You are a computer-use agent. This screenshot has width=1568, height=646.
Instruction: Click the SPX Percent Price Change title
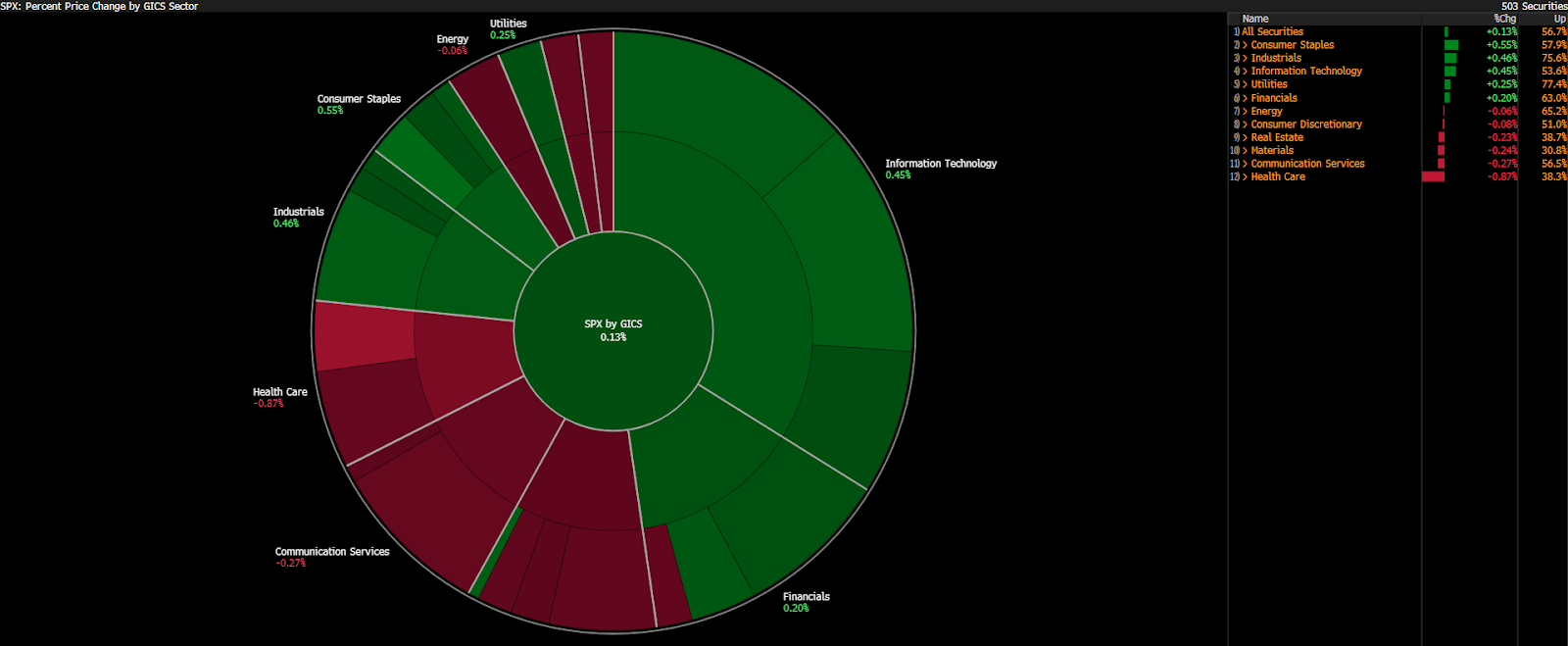(x=99, y=6)
